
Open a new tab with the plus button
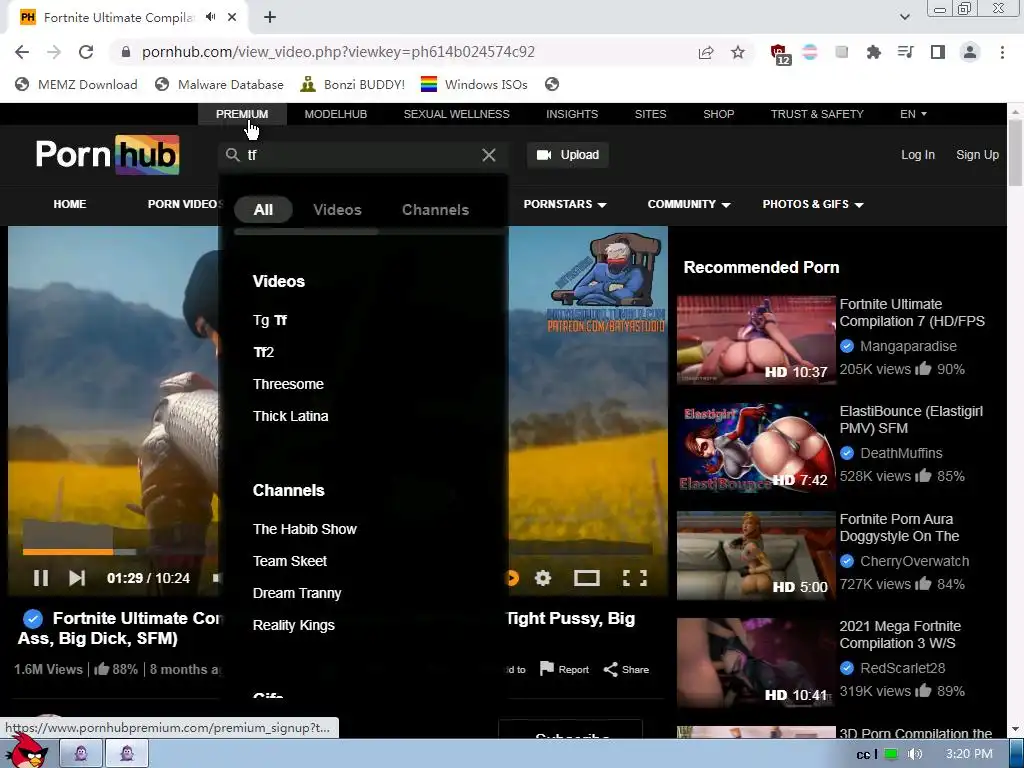tap(270, 18)
